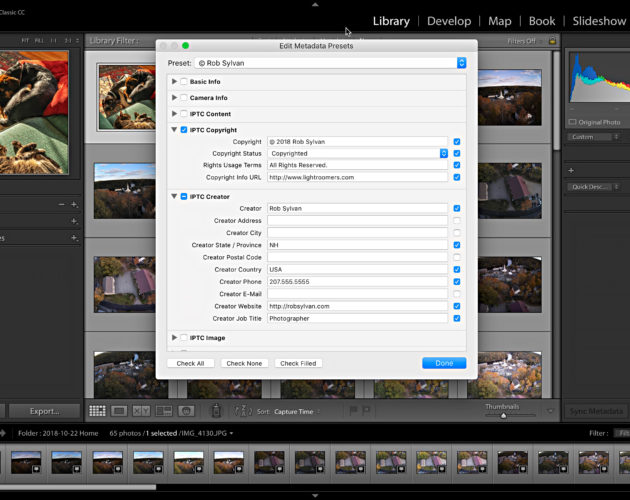Viewport: 630px width, 500px height.
Task: Switch to the Map module
Action: click(x=499, y=21)
